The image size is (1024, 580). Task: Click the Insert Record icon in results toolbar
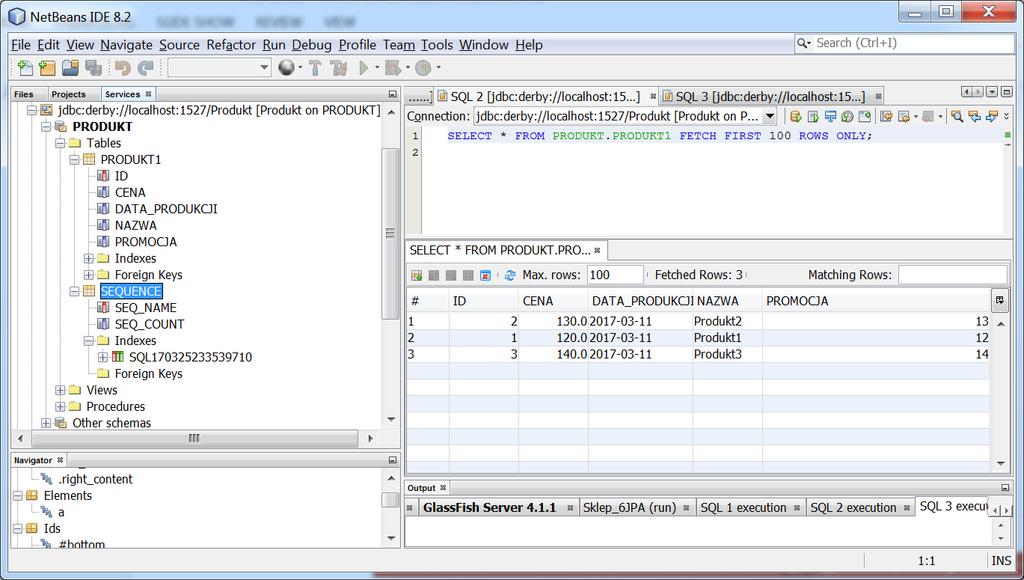click(x=417, y=276)
